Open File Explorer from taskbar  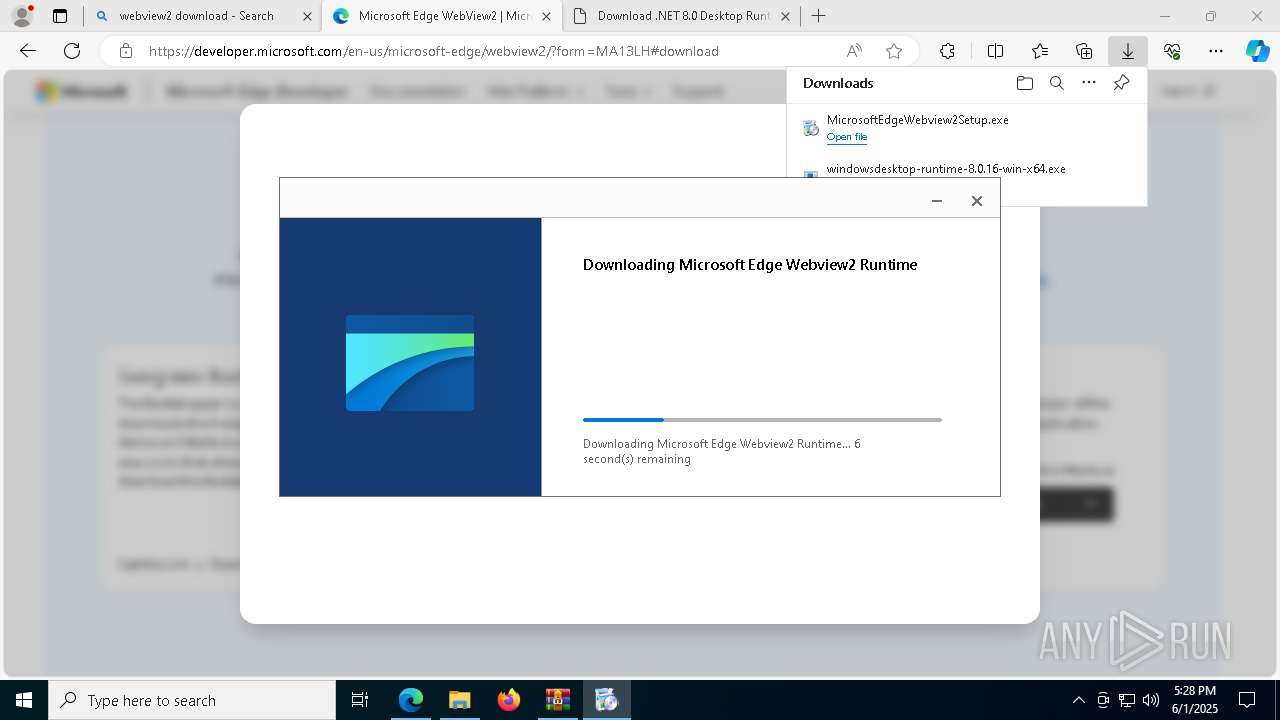pos(459,700)
